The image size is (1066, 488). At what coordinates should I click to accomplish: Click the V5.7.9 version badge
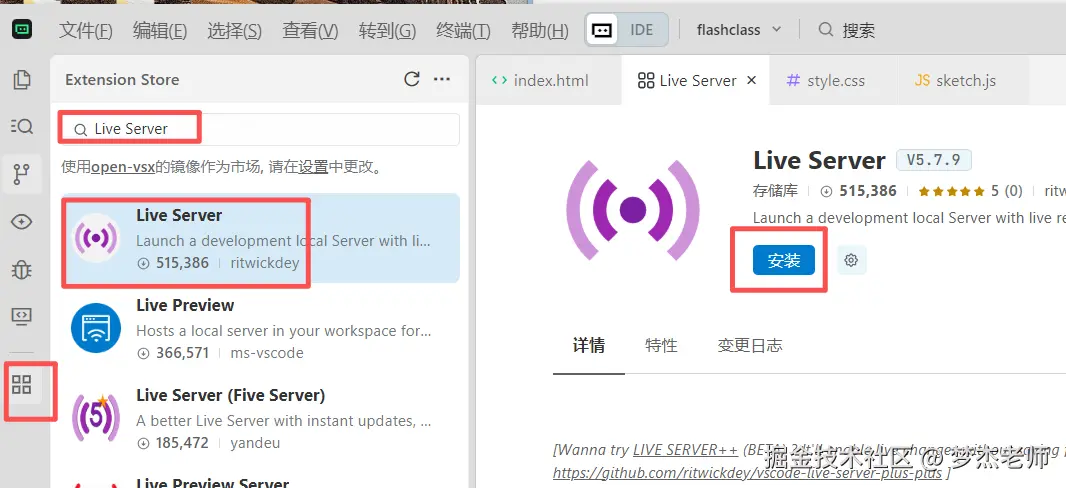tap(934, 160)
